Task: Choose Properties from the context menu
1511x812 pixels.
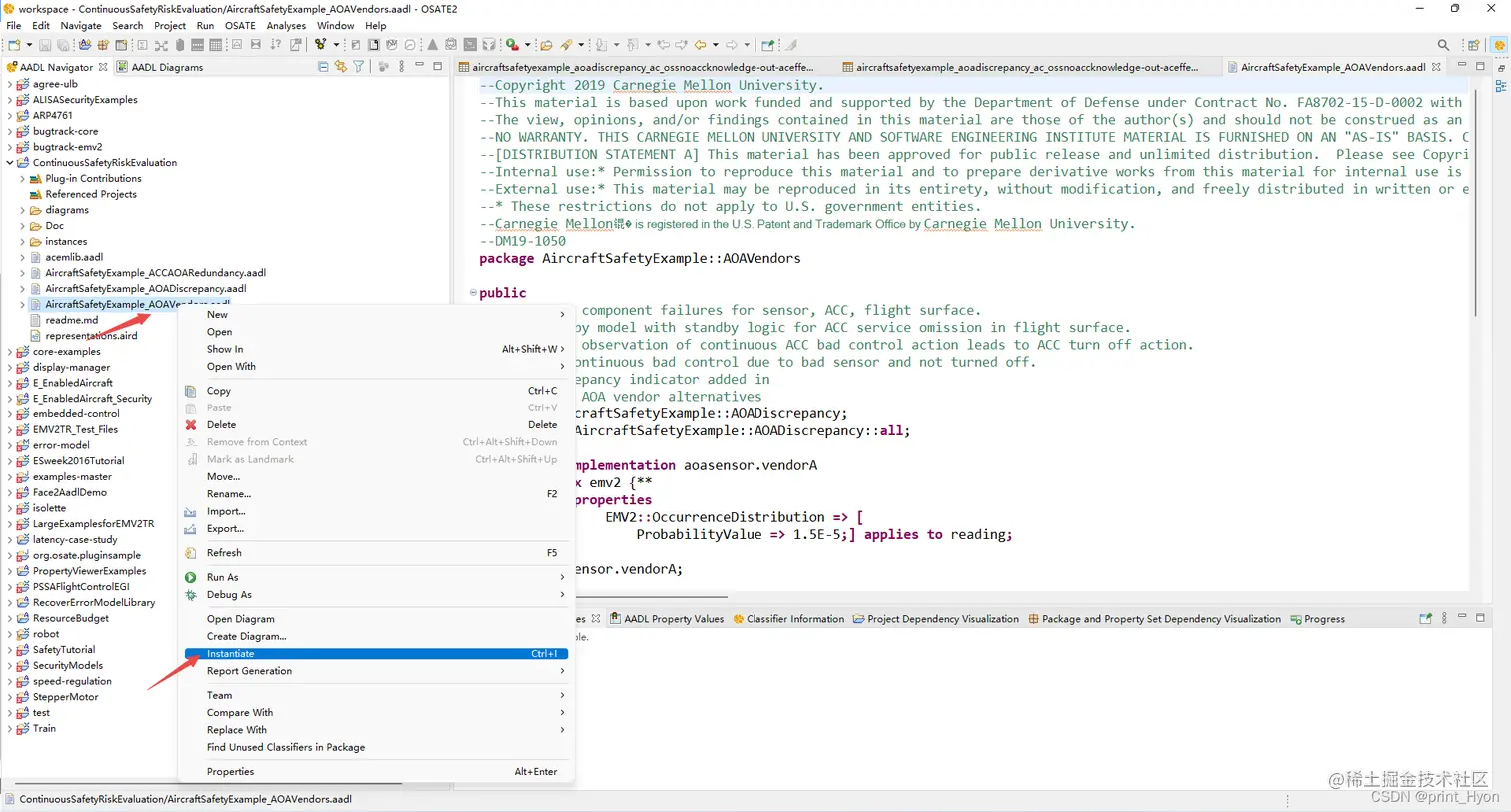Action: tap(376, 772)
